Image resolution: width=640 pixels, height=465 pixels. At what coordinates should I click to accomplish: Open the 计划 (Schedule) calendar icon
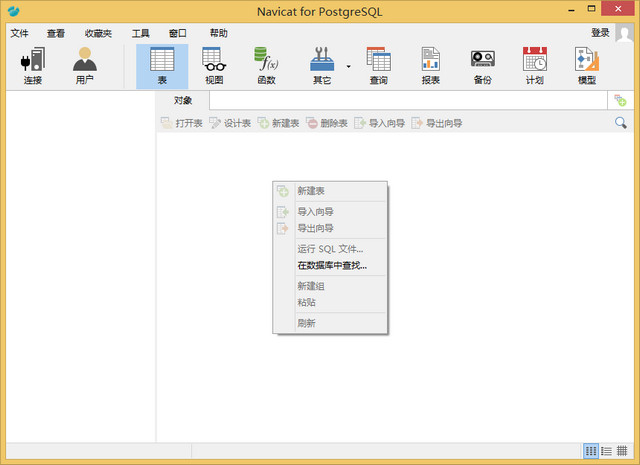(x=535, y=66)
